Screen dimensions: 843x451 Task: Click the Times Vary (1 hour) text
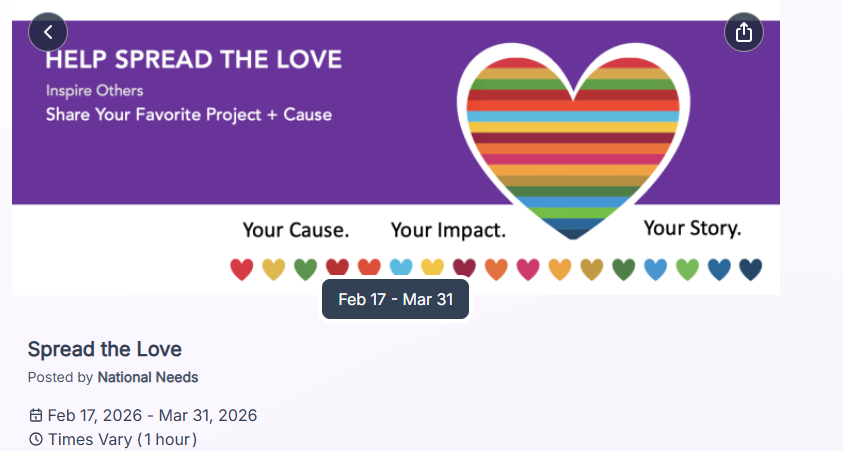[122, 439]
